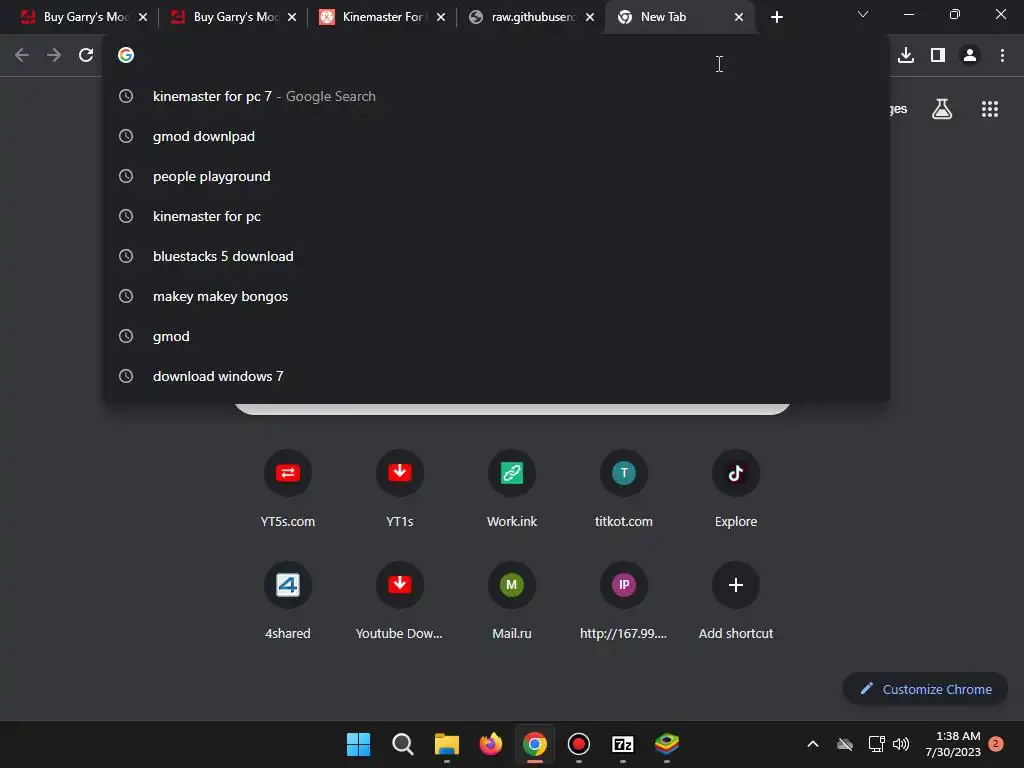Select suggestion 'makey makey bongos'

496,296
